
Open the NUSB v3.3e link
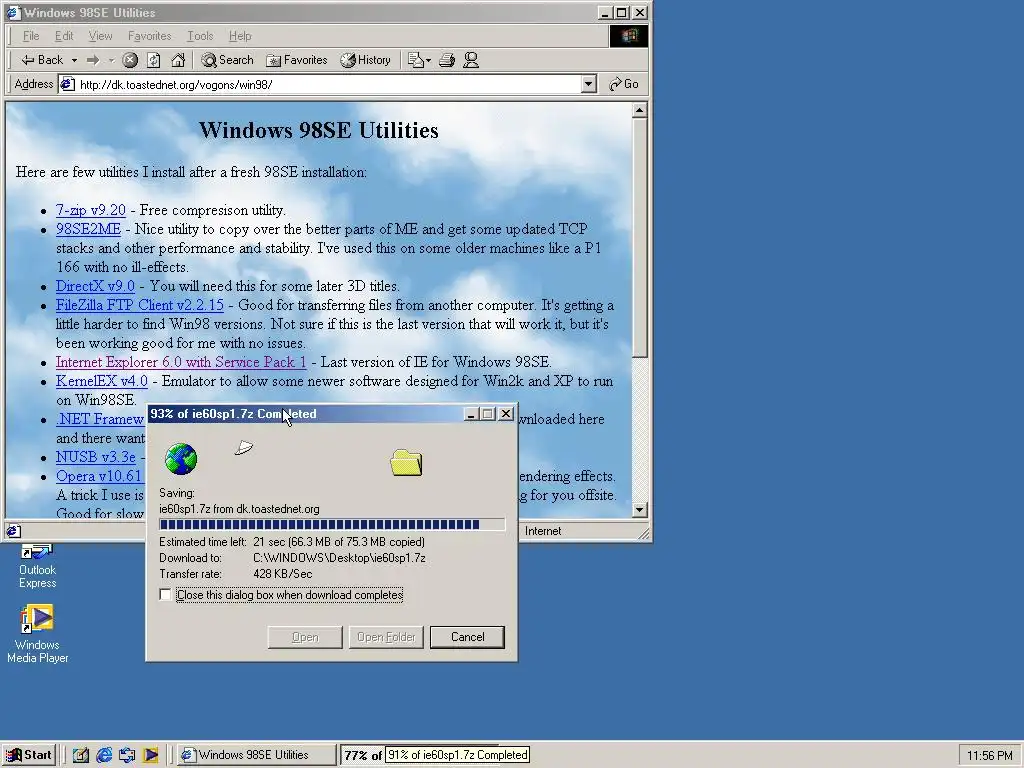pos(96,457)
